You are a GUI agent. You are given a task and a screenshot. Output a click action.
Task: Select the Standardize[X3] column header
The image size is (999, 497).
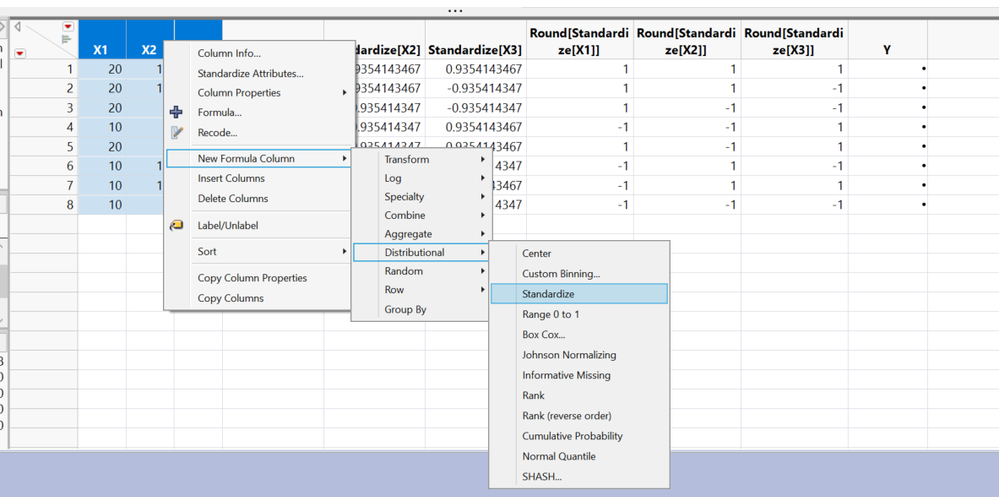pyautogui.click(x=476, y=40)
